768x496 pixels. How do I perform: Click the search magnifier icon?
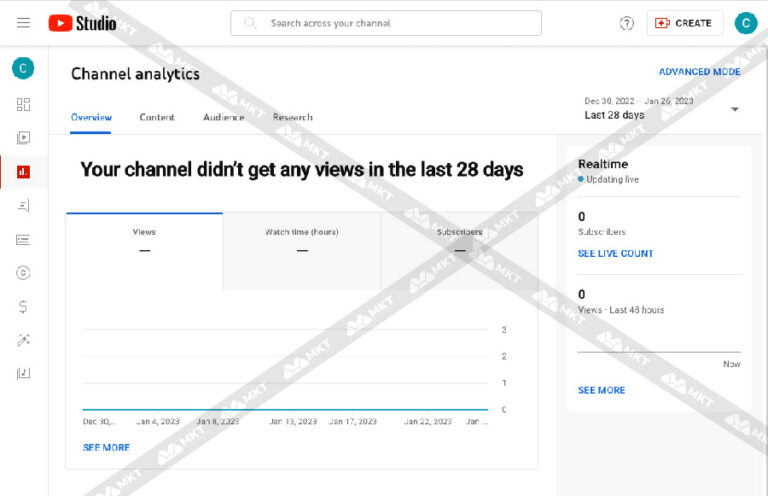click(250, 23)
